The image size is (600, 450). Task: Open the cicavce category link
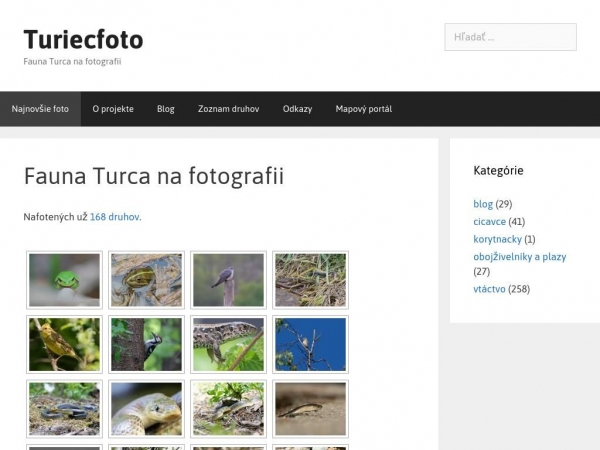489,222
